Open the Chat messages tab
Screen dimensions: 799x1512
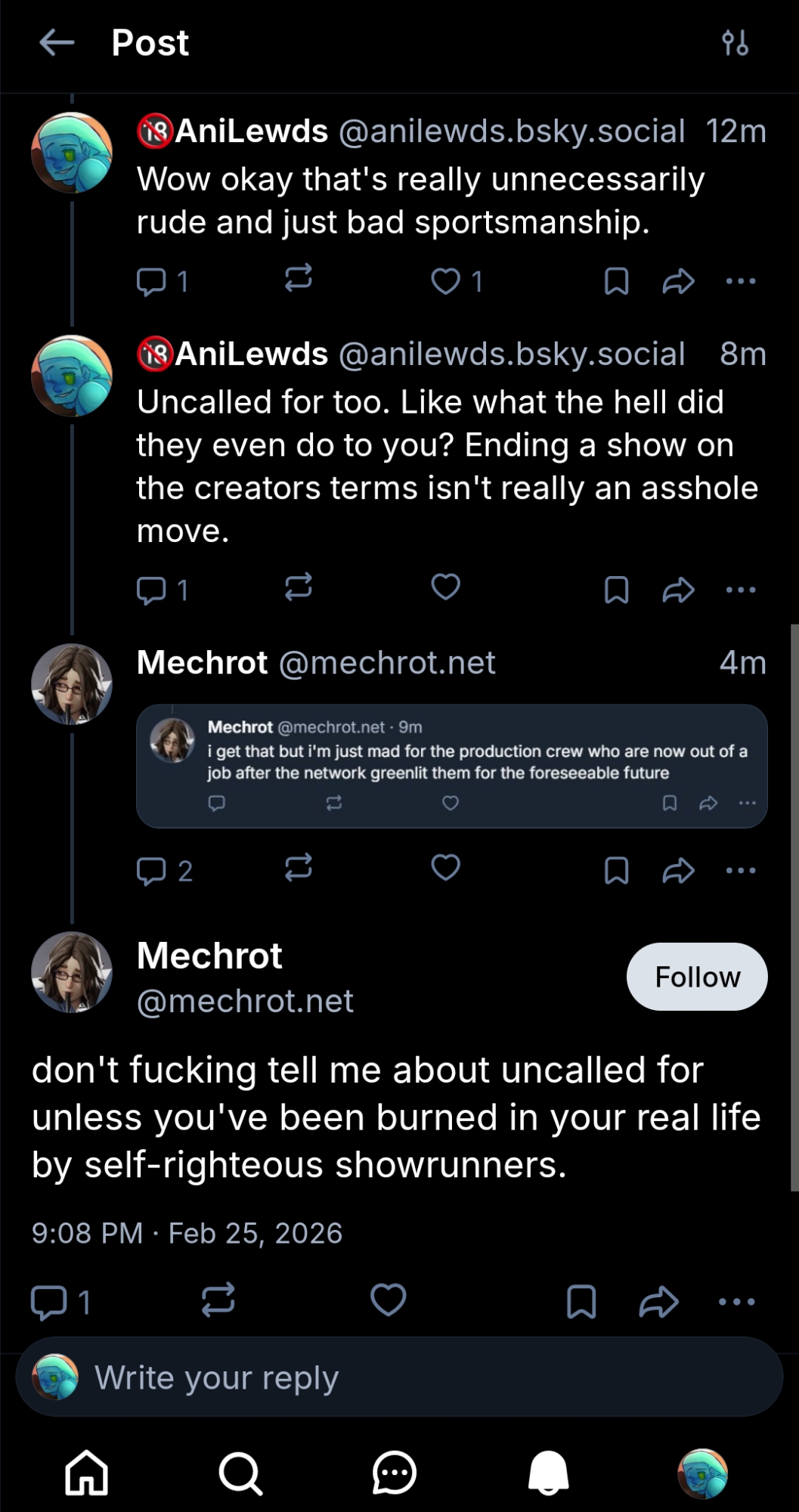point(394,1473)
